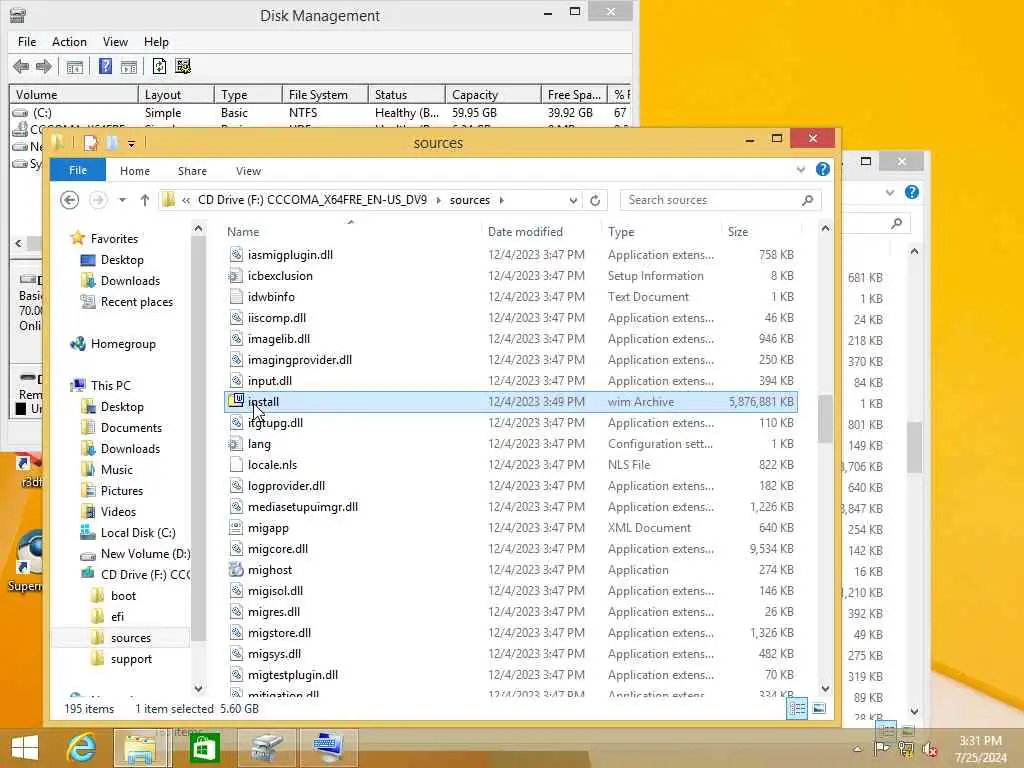Select This PC in navigation pane
Screen dimensions: 1024x768
click(110, 385)
